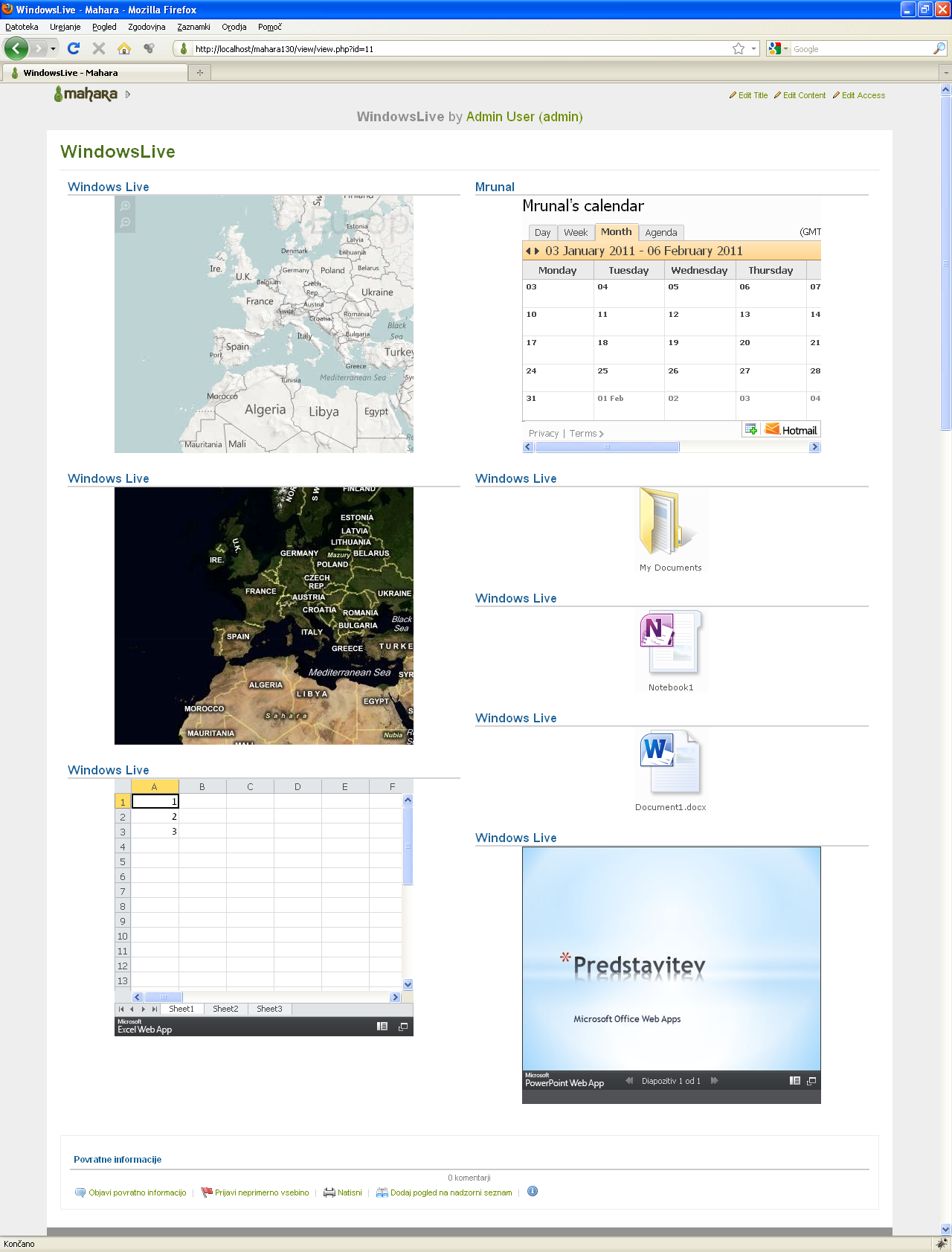Viewport: 952px width, 1252px height.
Task: Expand the Terms chevron in calendar footer
Action: coord(601,434)
